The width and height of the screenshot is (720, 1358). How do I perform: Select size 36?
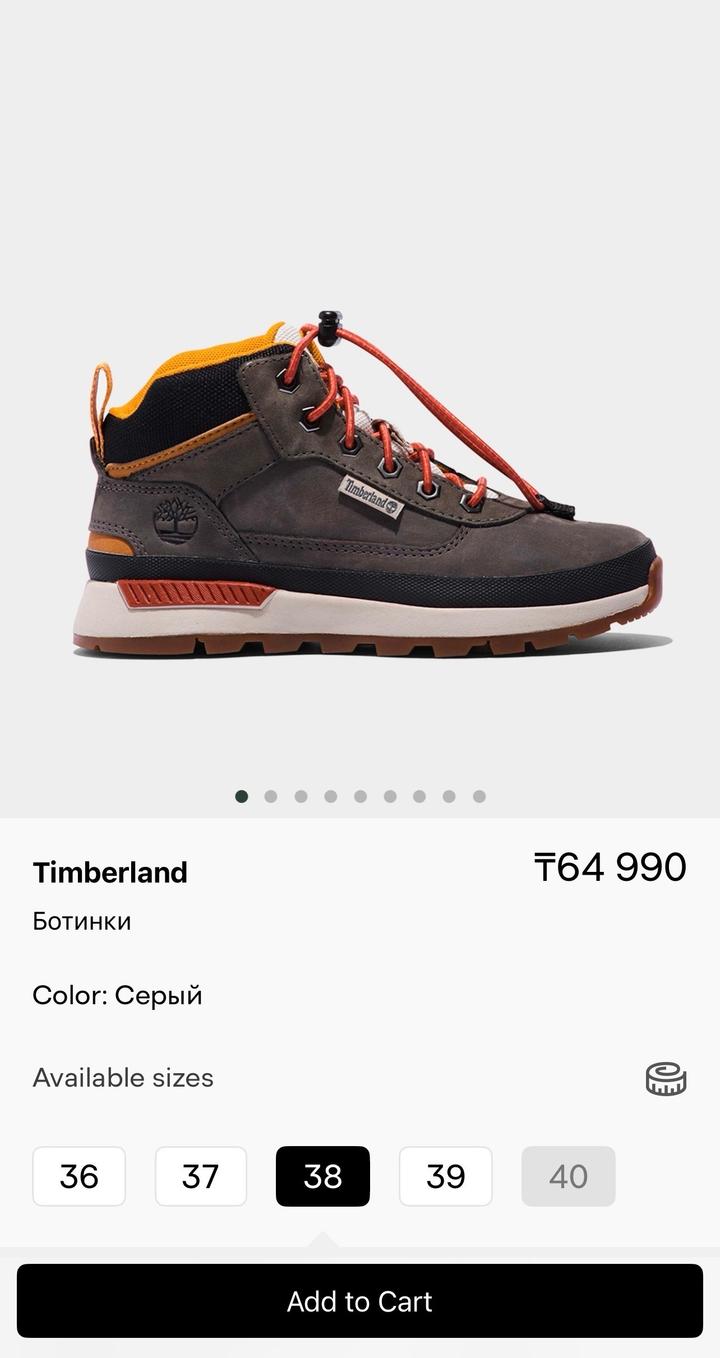(79, 1176)
